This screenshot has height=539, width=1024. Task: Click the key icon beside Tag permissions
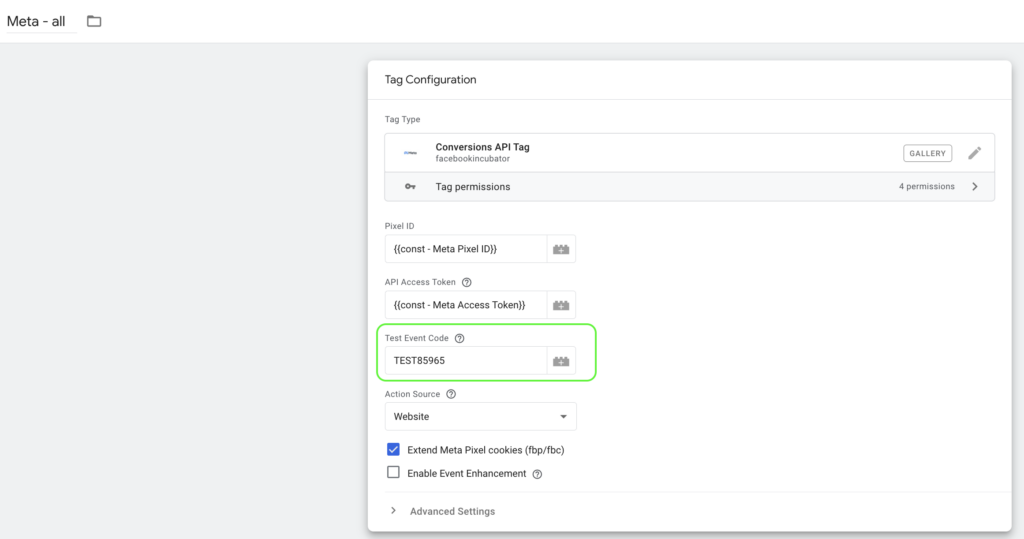410,187
